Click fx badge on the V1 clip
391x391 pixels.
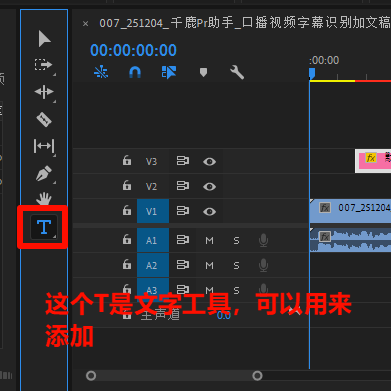click(x=324, y=208)
